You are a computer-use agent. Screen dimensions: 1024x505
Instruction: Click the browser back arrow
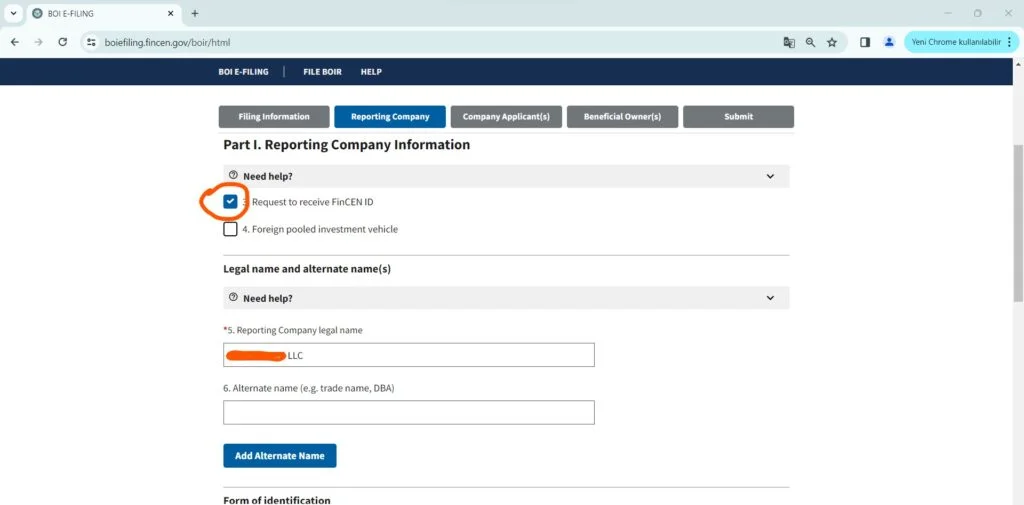click(x=15, y=43)
